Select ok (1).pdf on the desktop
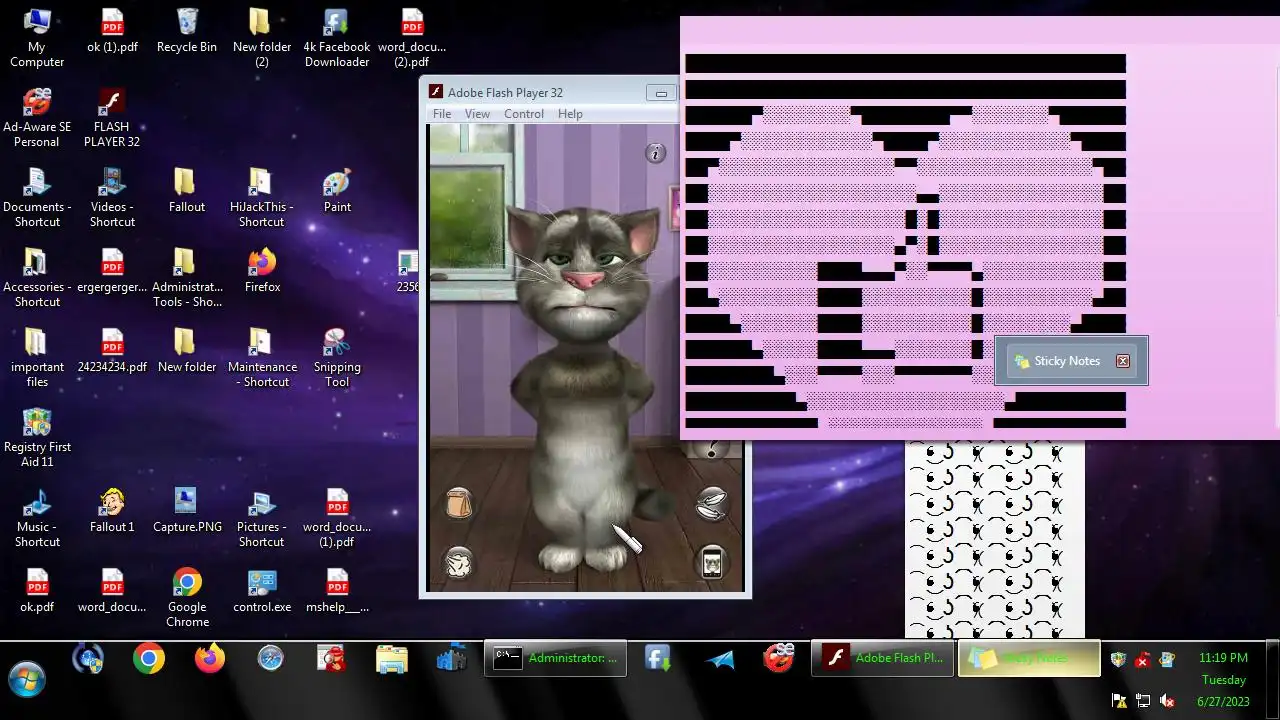 [112, 31]
